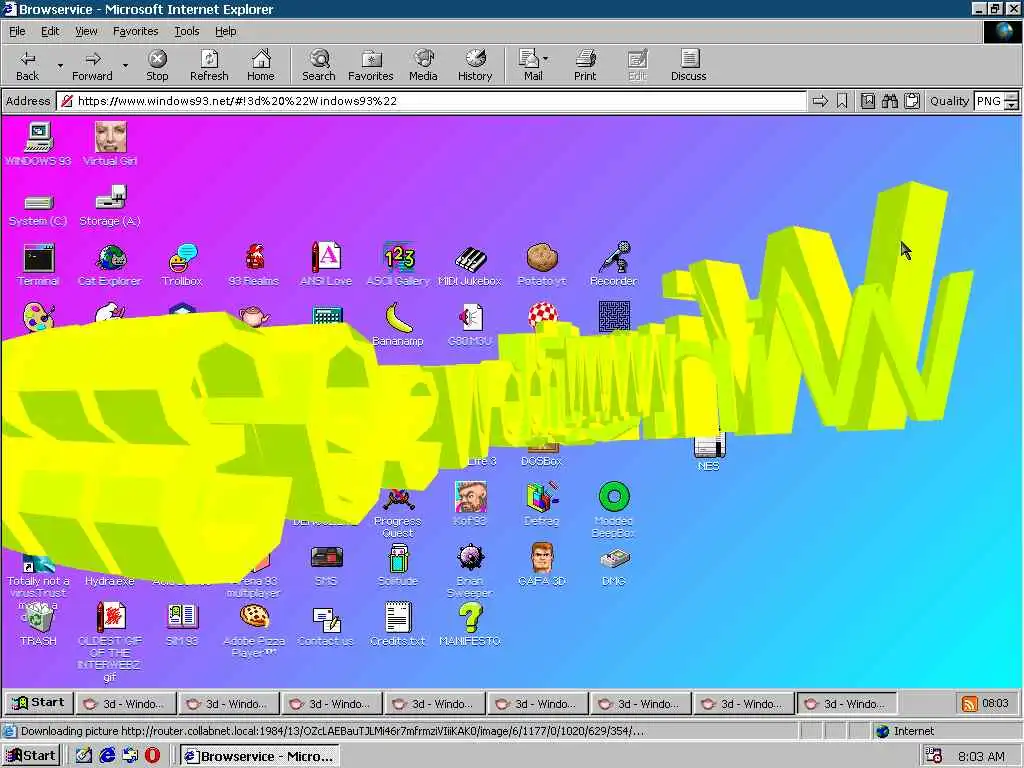This screenshot has width=1024, height=768.
Task: Open the Potato.yt icon
Action: pos(541,265)
